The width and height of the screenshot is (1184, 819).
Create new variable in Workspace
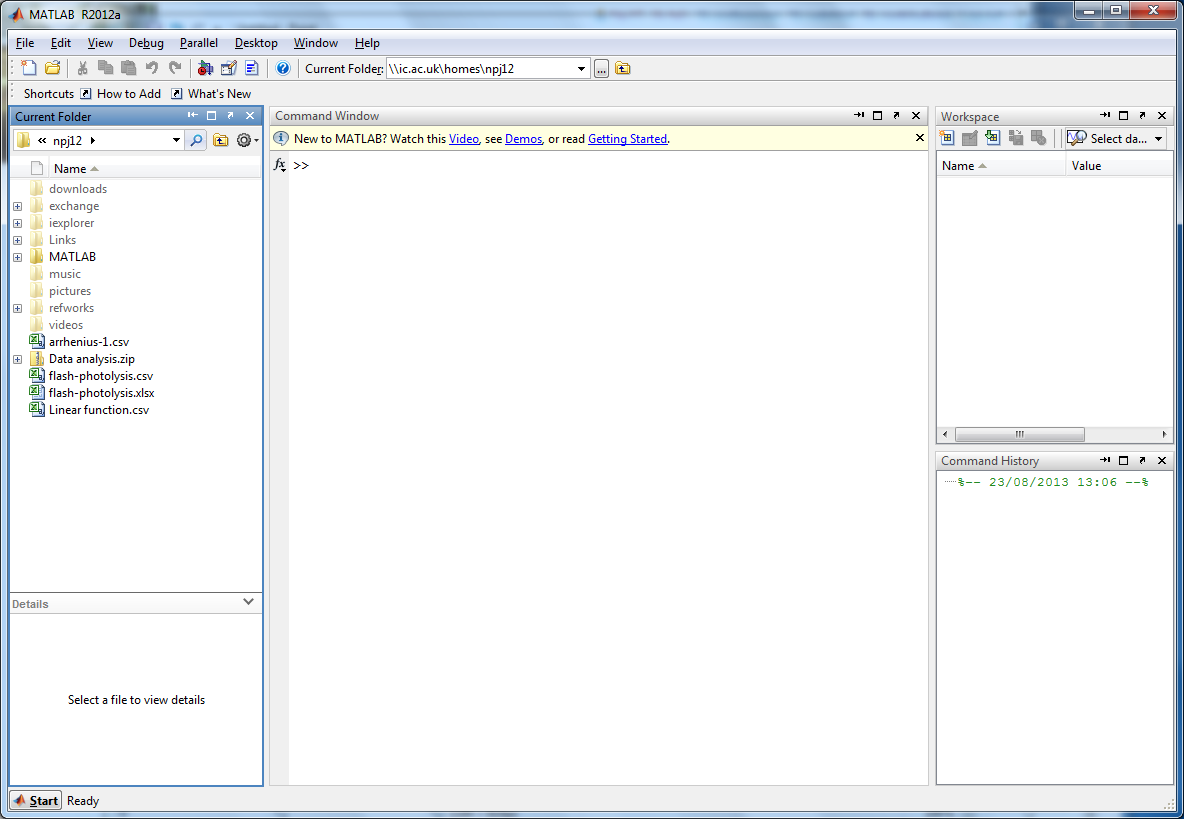coord(947,138)
